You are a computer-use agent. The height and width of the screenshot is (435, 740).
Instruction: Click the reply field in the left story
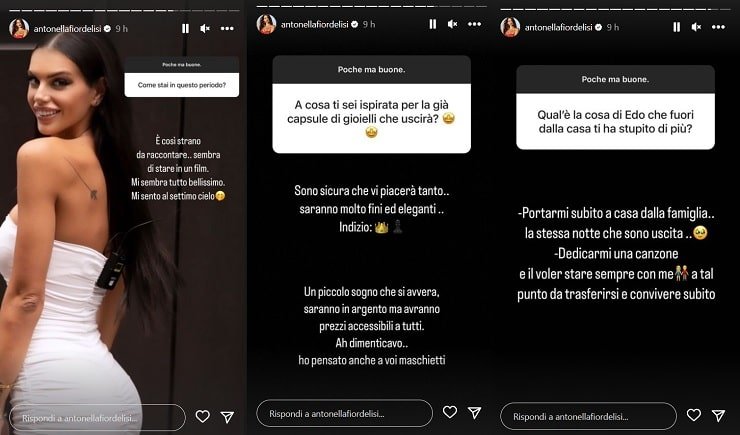[x=97, y=418]
